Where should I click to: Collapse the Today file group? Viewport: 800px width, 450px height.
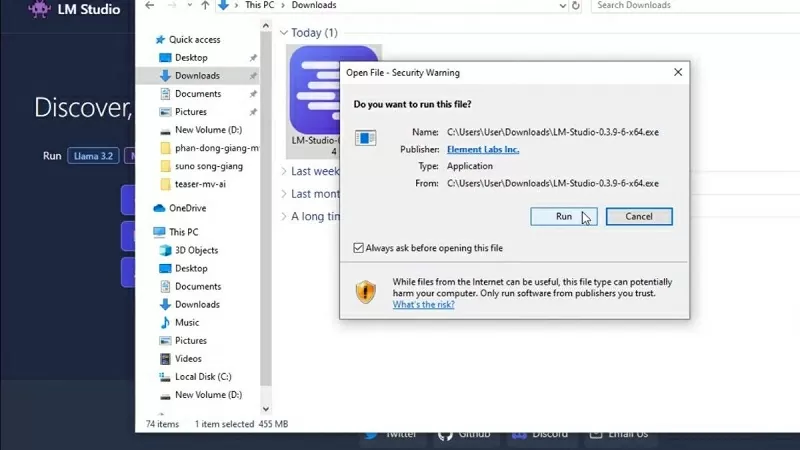click(x=284, y=33)
